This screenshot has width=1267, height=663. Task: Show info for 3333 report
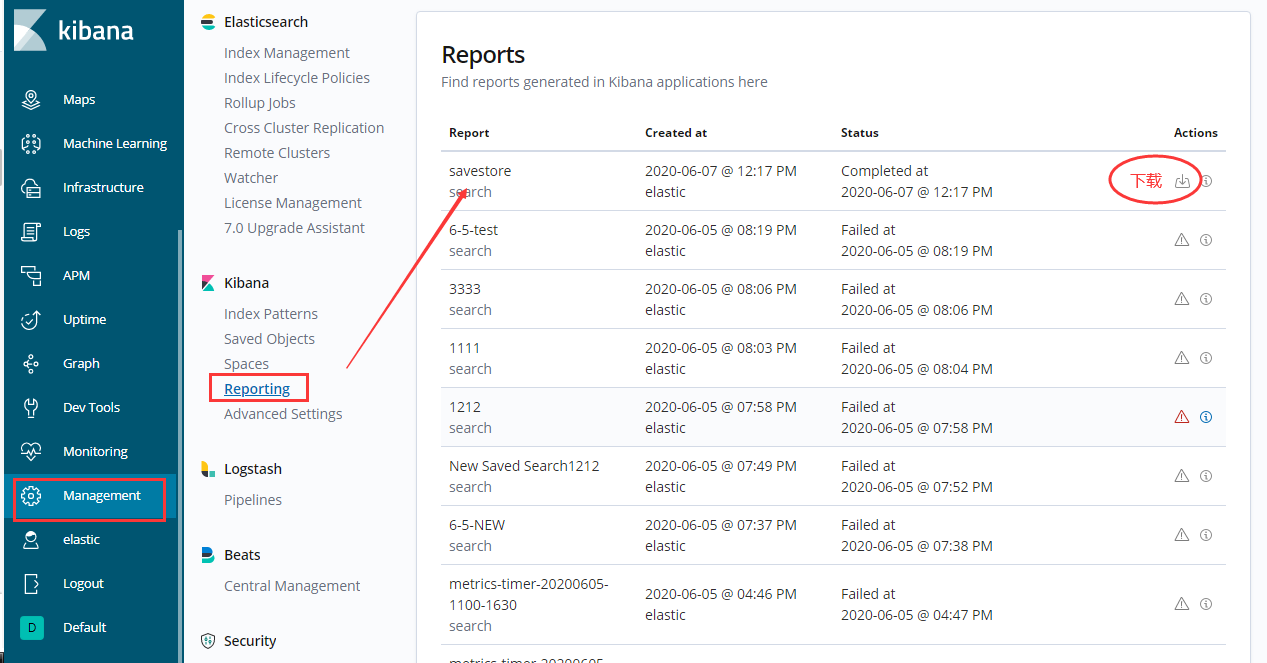[x=1206, y=299]
